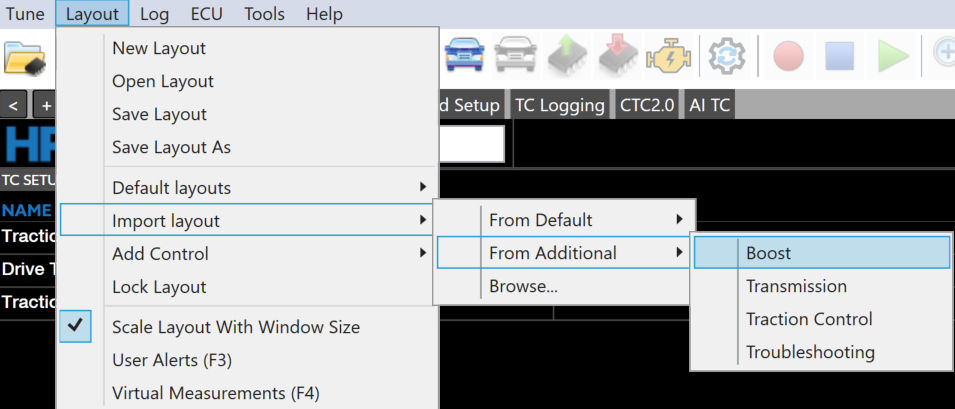The width and height of the screenshot is (955, 409).
Task: Switch to the TC Logging tab
Action: click(x=559, y=105)
